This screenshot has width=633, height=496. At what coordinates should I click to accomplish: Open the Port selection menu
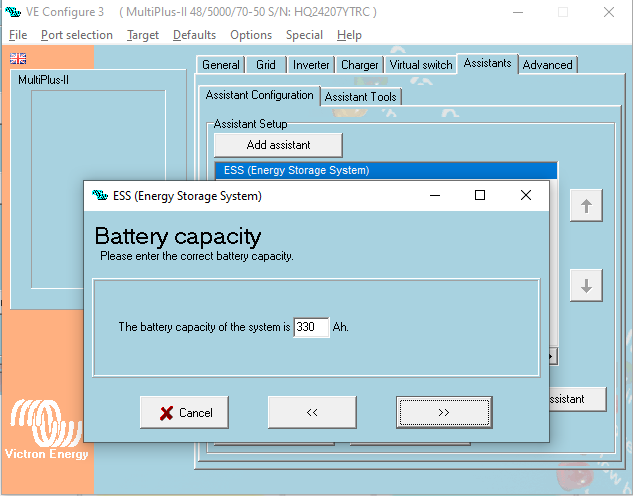pos(77,35)
